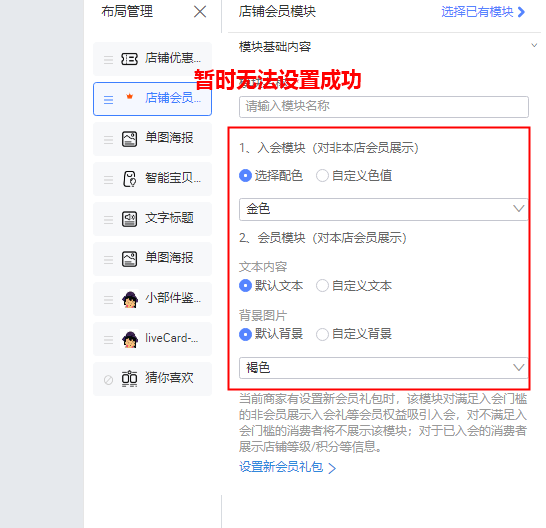Viewport: 546px width, 528px height.
Task: Click the drag handle of second 单图海报
Action: tap(108, 260)
